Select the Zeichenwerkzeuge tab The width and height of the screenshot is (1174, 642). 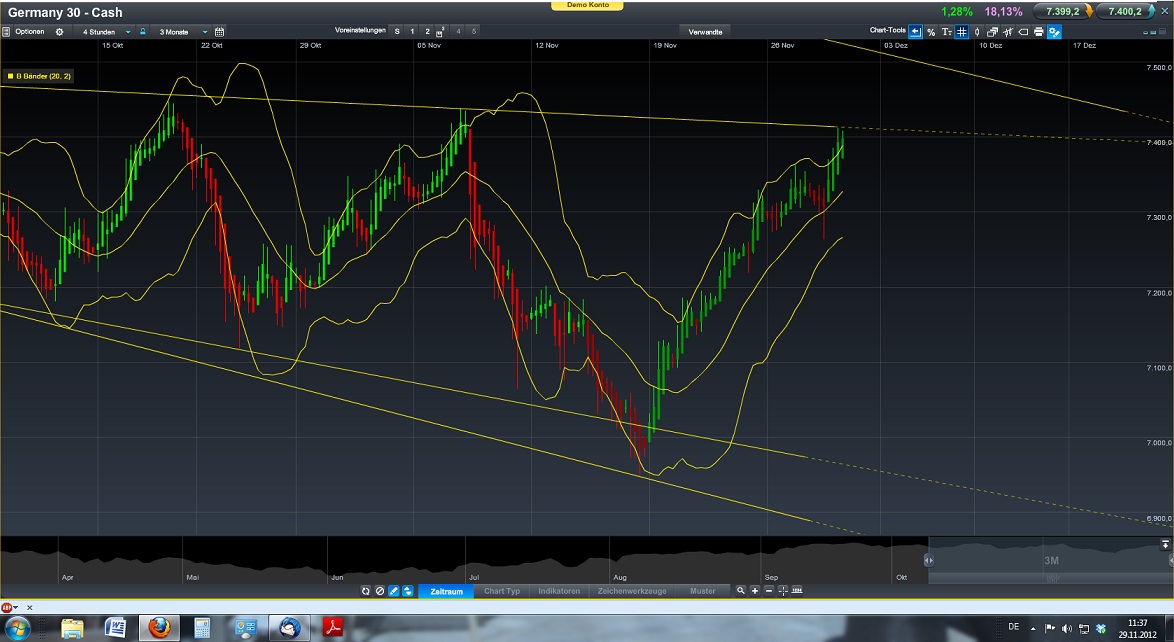point(632,591)
